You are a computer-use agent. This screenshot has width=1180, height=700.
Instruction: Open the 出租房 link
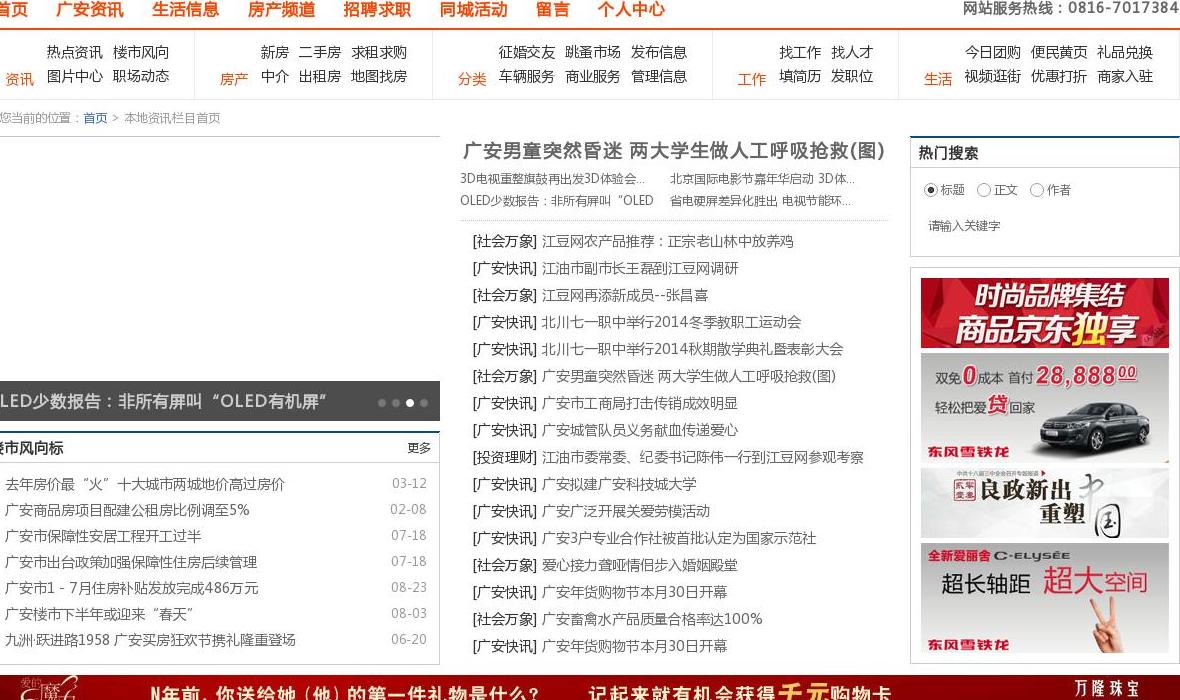pos(320,77)
